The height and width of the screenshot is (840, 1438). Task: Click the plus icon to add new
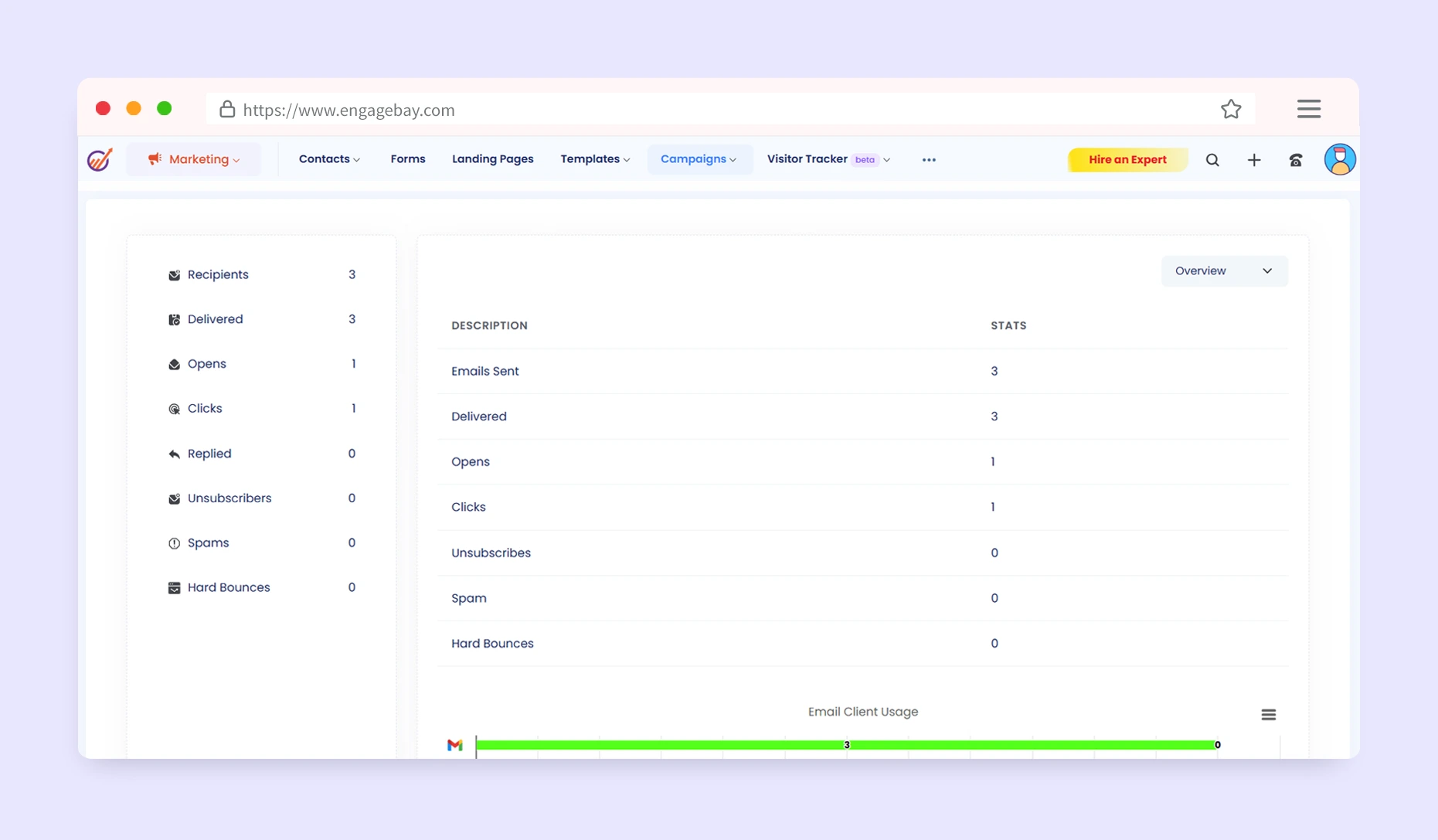point(1253,160)
